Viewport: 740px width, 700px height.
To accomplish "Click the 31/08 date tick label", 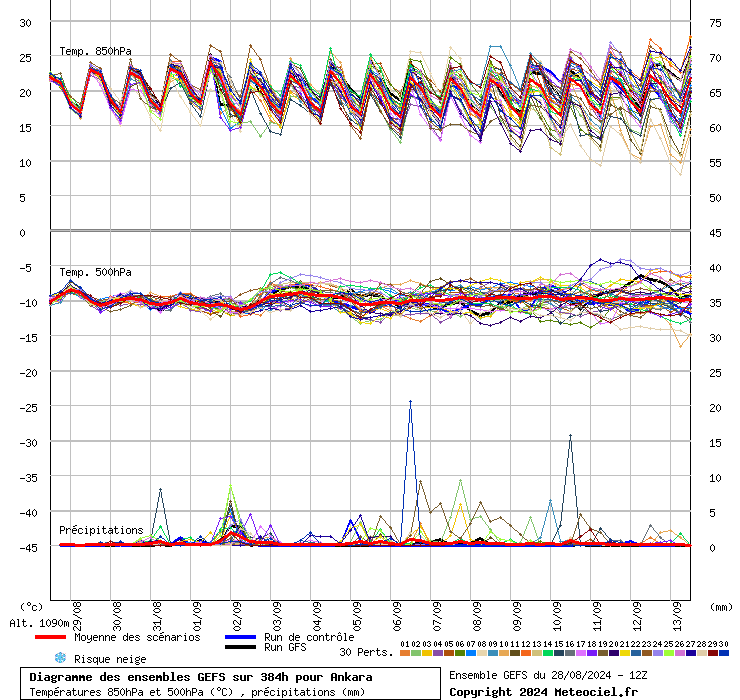I will pyautogui.click(x=157, y=616).
